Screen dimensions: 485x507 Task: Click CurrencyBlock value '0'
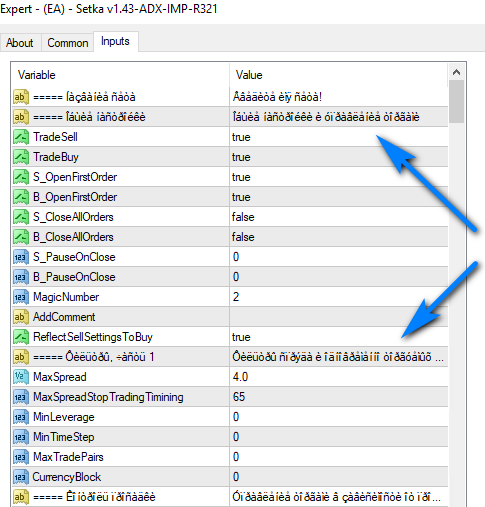236,477
